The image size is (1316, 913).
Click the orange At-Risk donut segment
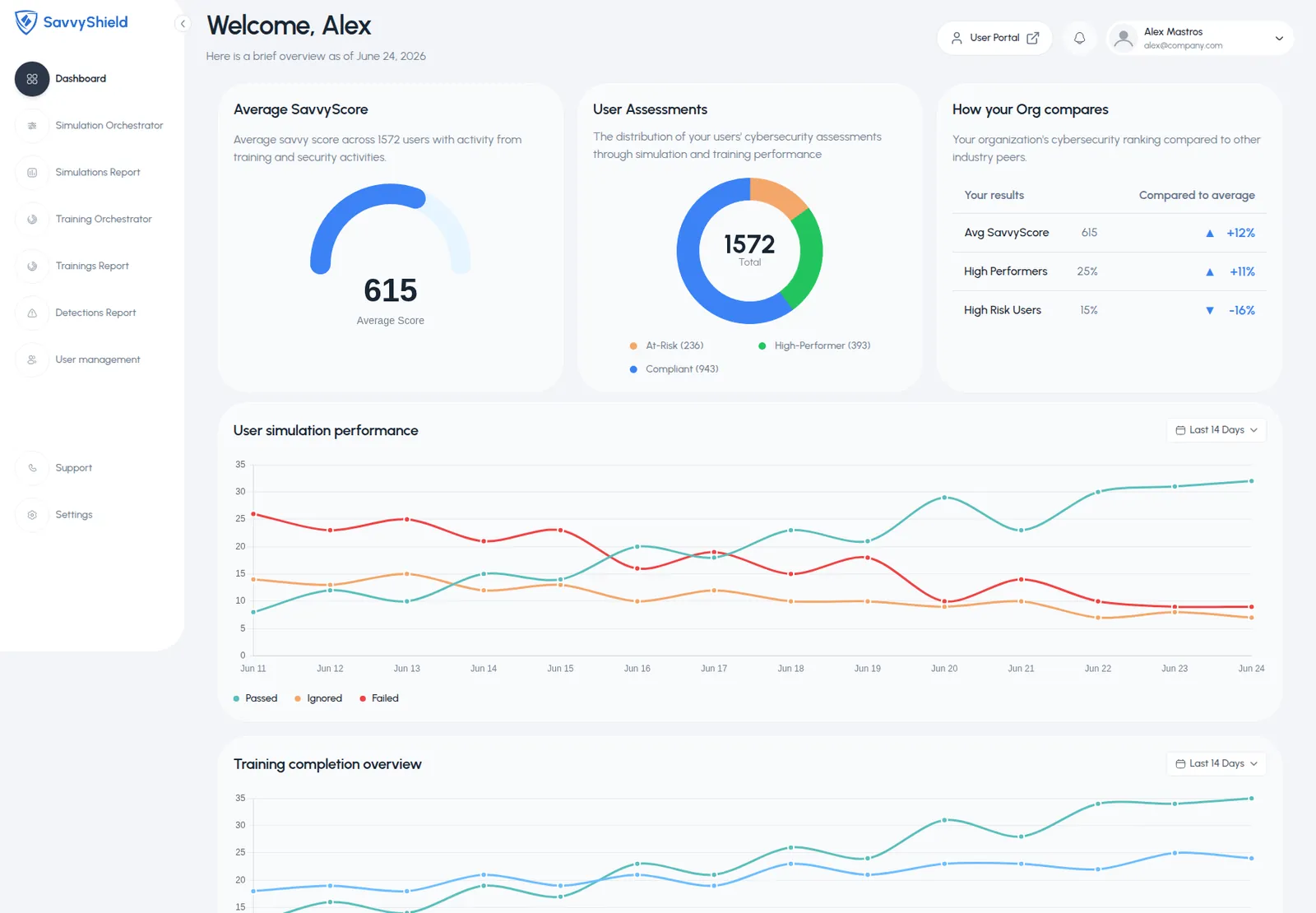coord(778,195)
